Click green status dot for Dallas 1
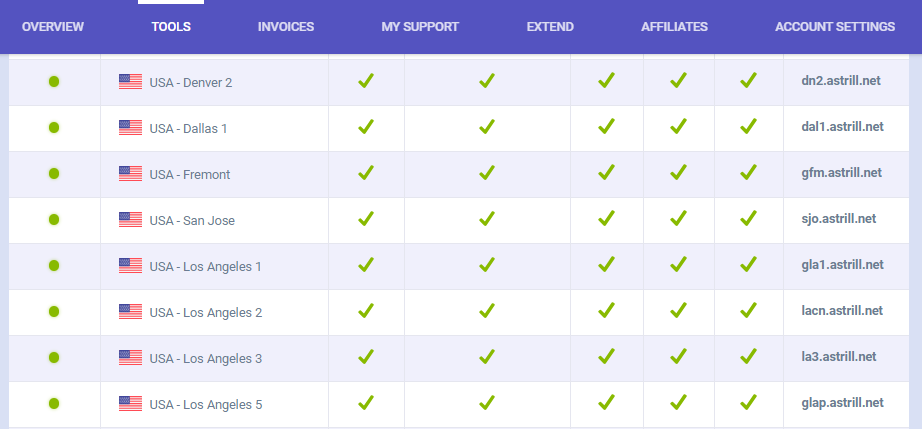 click(54, 128)
